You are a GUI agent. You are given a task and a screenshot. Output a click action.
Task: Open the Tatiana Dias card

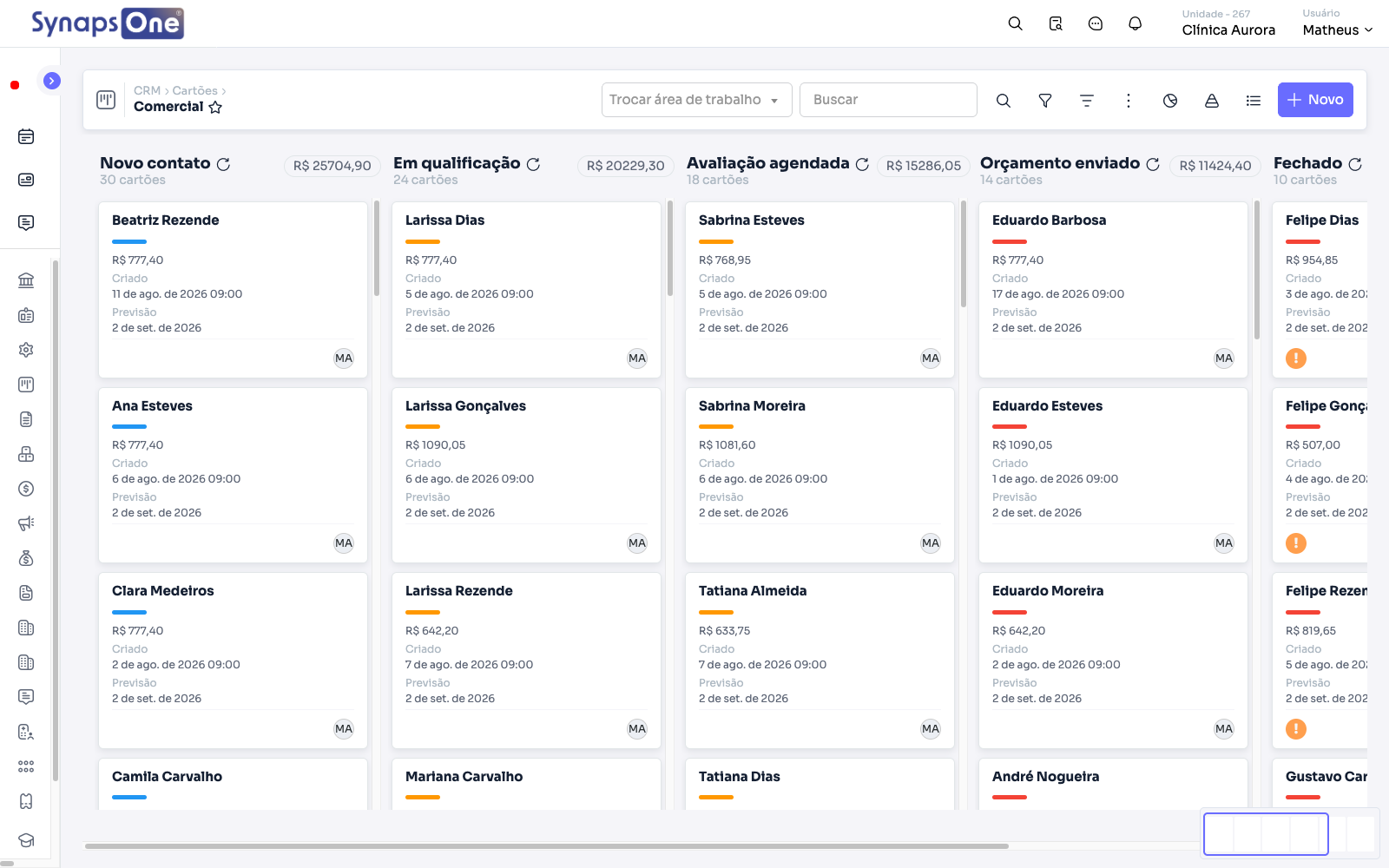tap(820, 785)
